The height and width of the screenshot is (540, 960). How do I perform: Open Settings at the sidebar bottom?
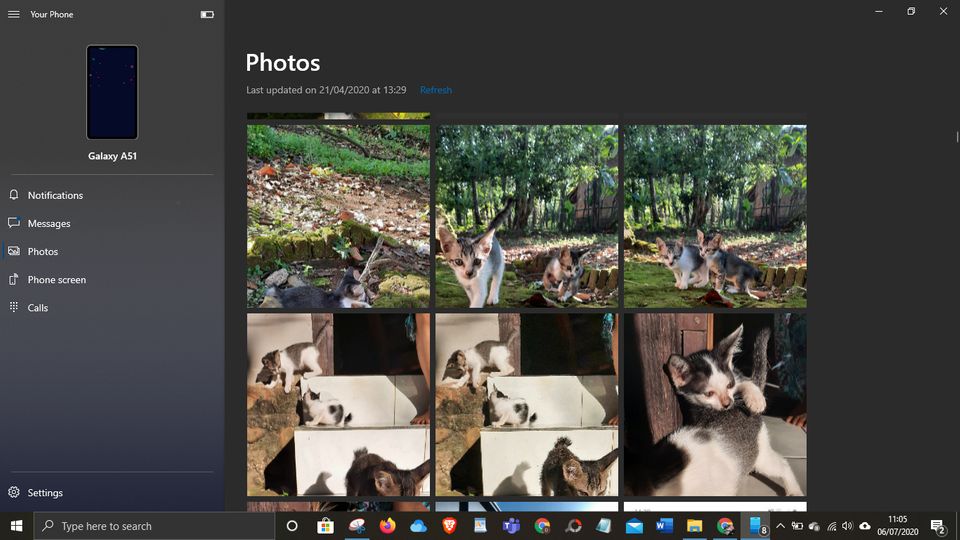tap(45, 493)
